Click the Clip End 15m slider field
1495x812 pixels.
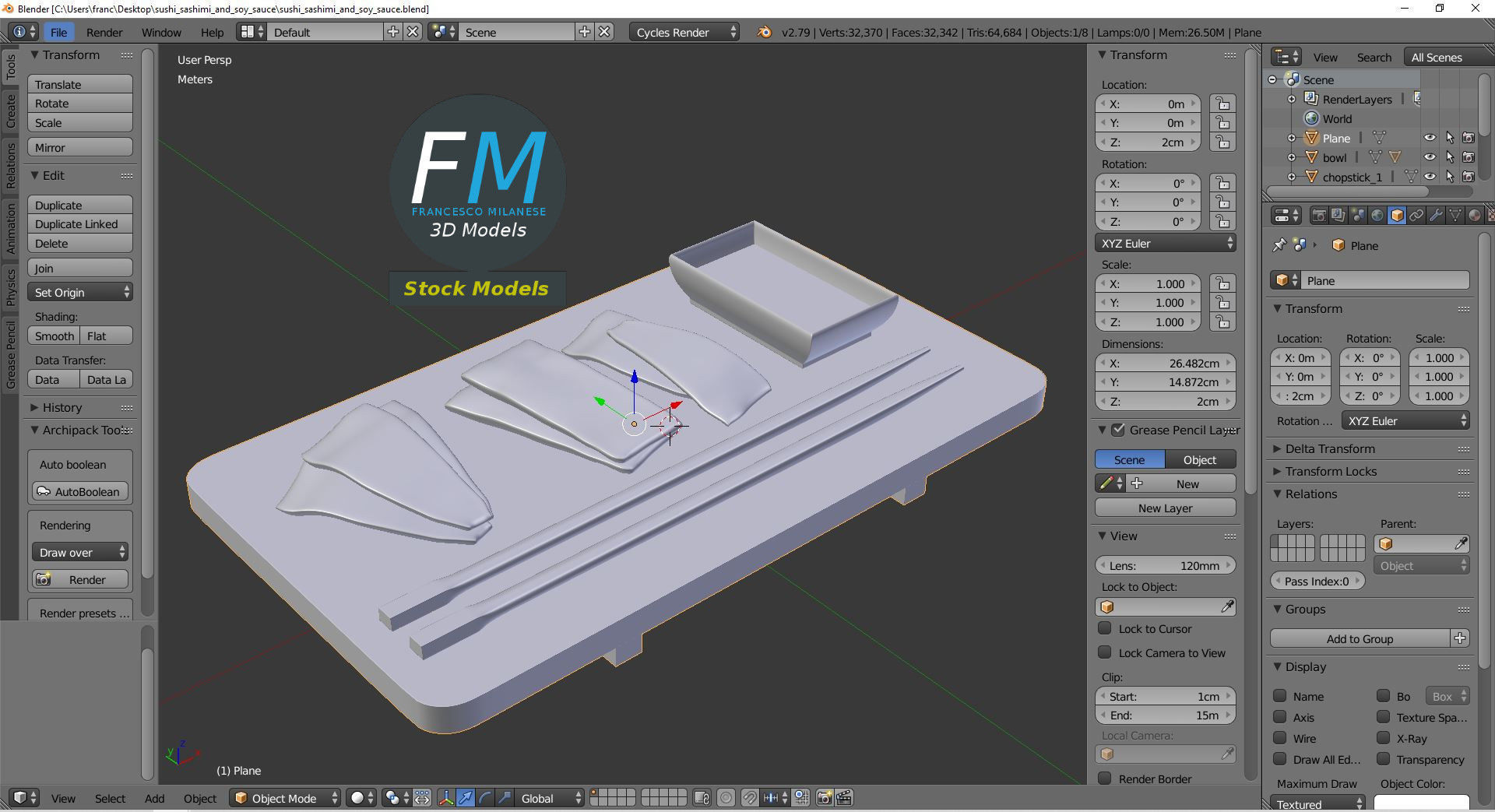[1166, 715]
